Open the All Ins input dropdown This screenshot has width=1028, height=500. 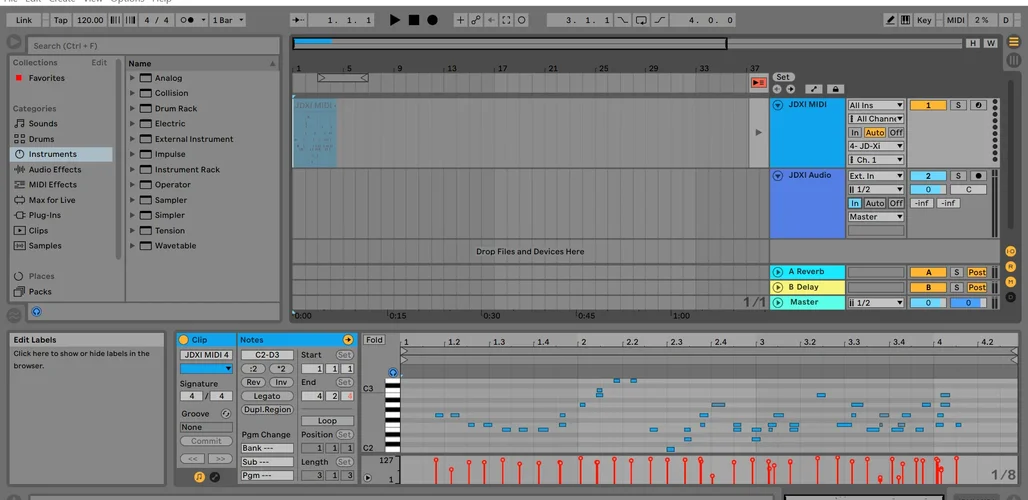point(876,105)
